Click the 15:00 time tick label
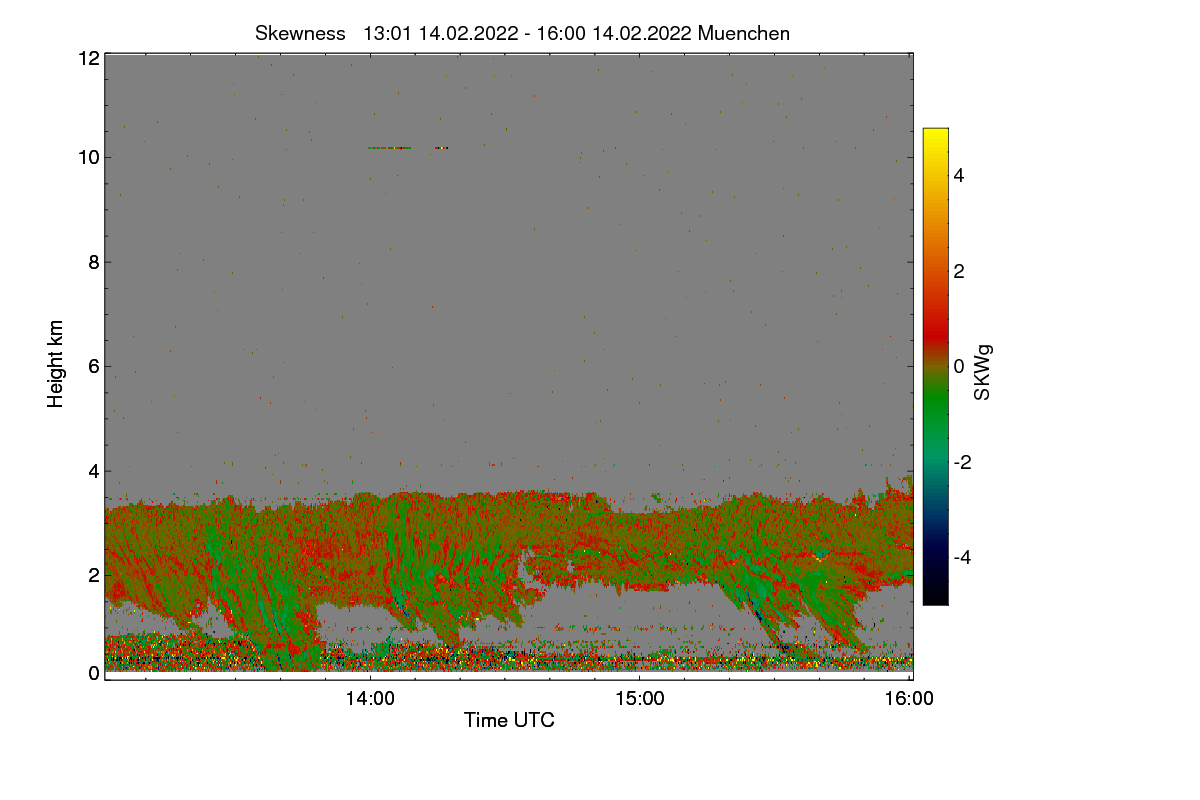The width and height of the screenshot is (1200, 800). (640, 699)
